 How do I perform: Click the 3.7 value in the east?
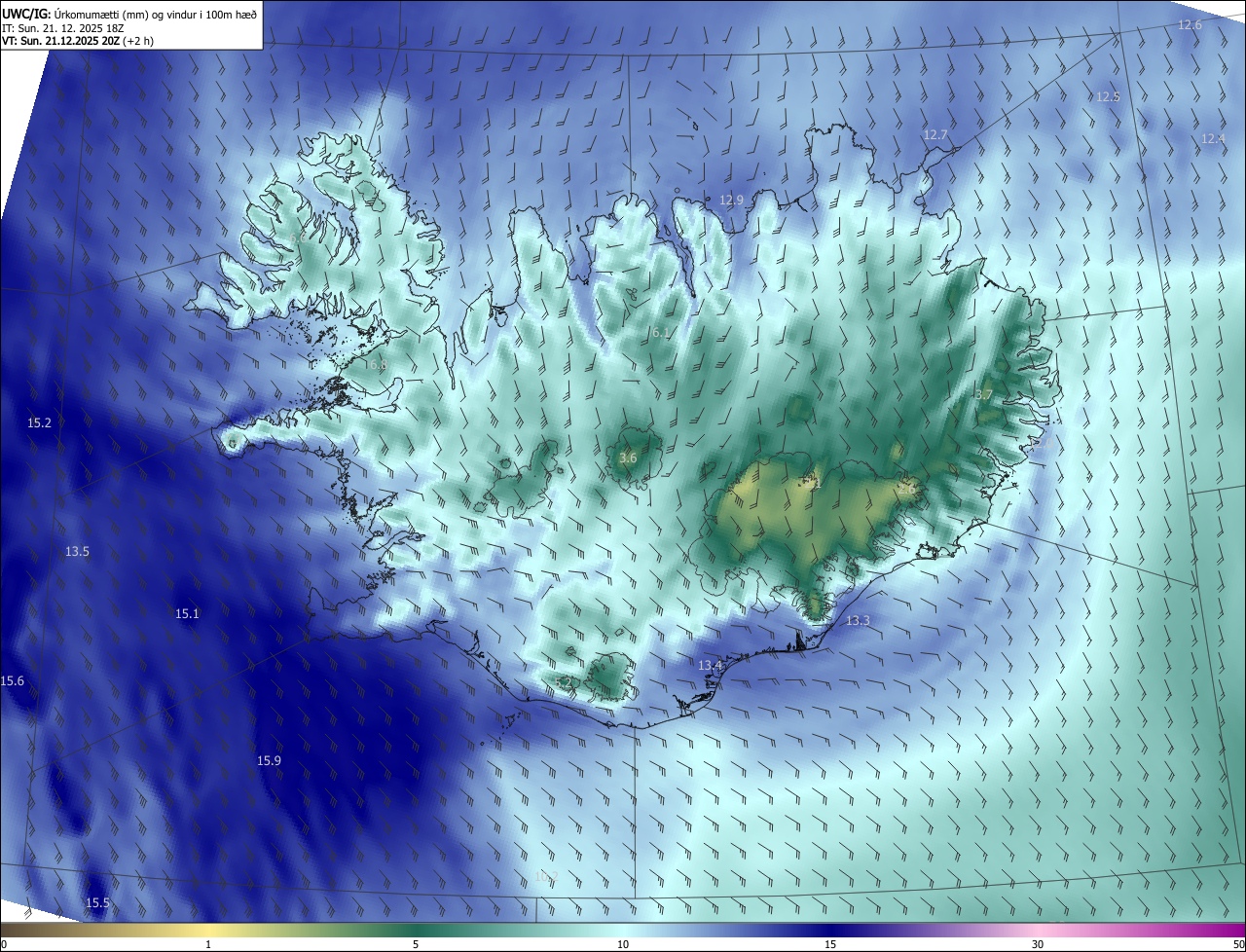pos(983,394)
